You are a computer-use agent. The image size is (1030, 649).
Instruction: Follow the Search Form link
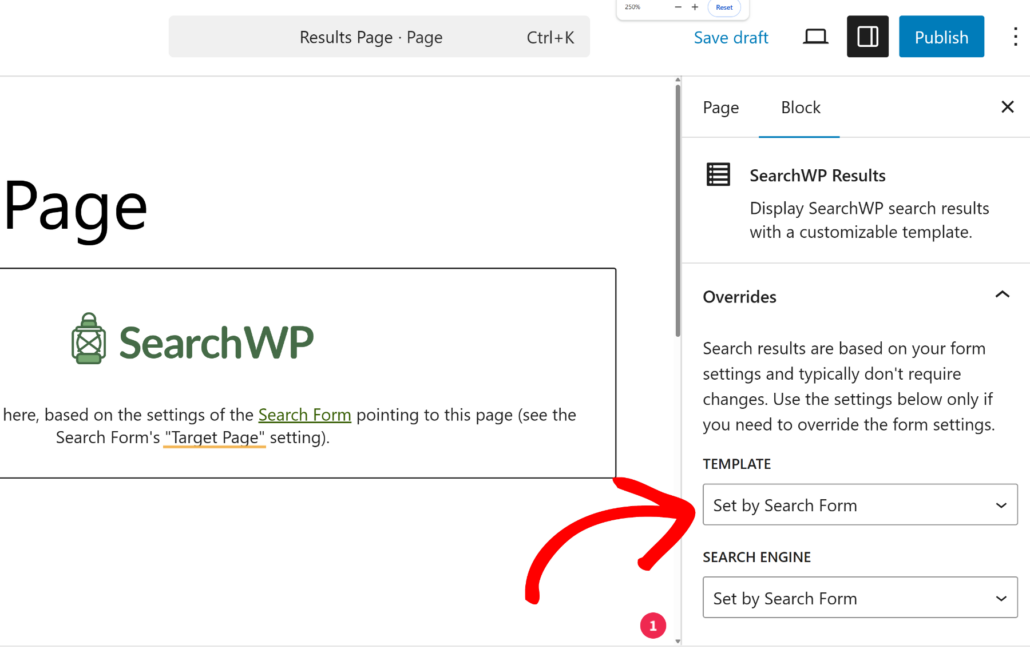pos(304,414)
